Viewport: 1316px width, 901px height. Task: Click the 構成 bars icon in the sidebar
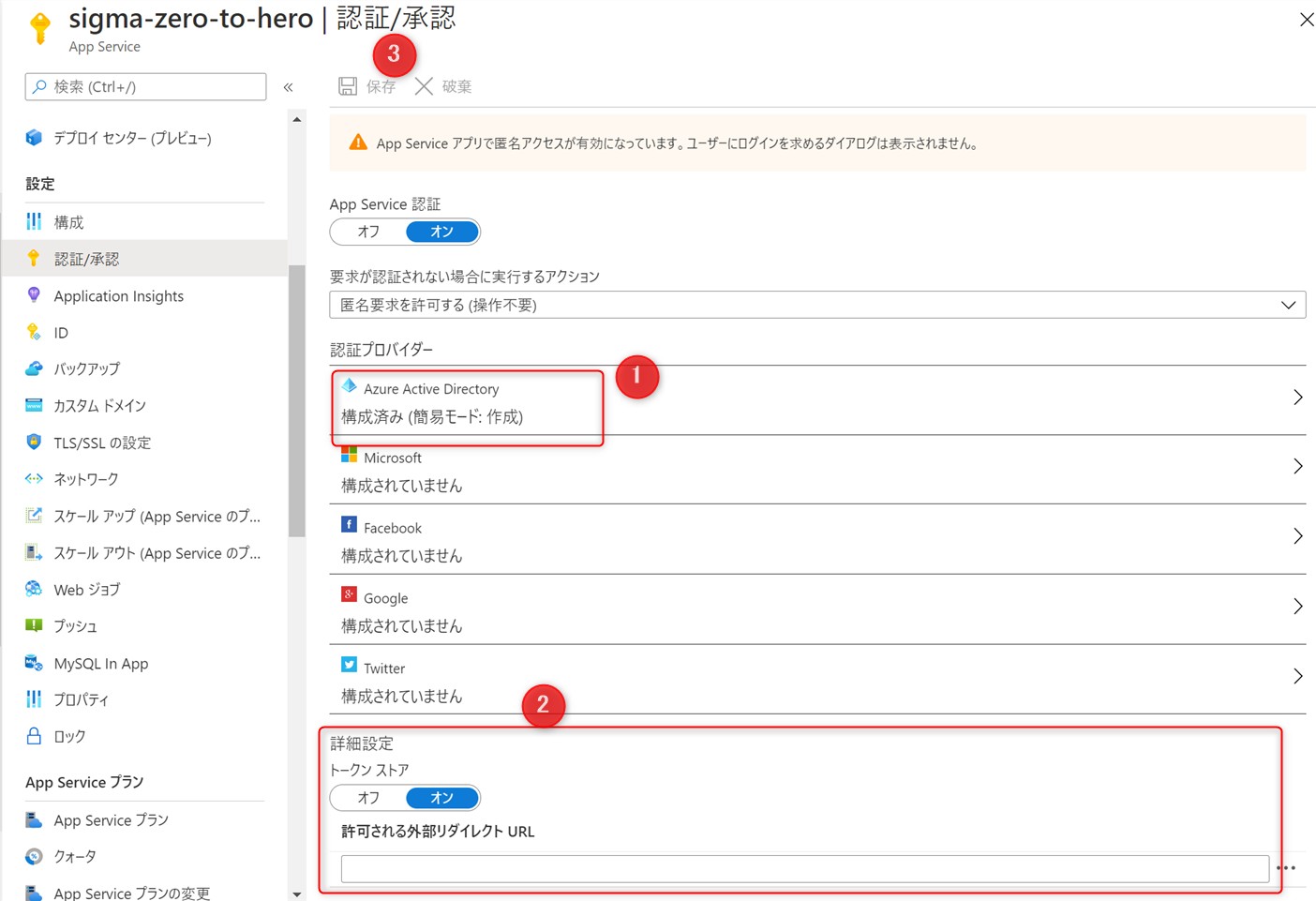click(34, 221)
